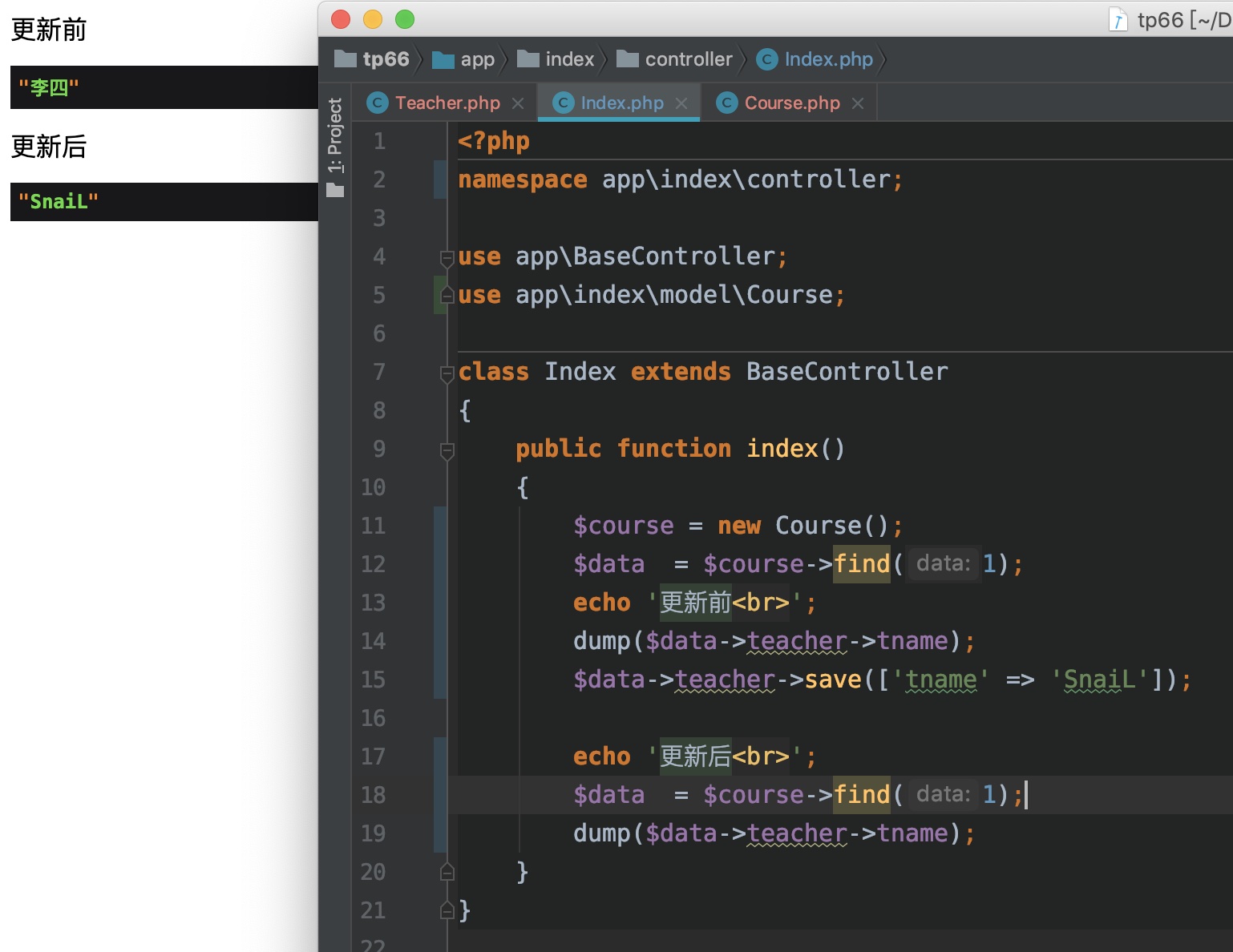The height and width of the screenshot is (952, 1233).
Task: Click the Project panel folder icon
Action: click(335, 190)
